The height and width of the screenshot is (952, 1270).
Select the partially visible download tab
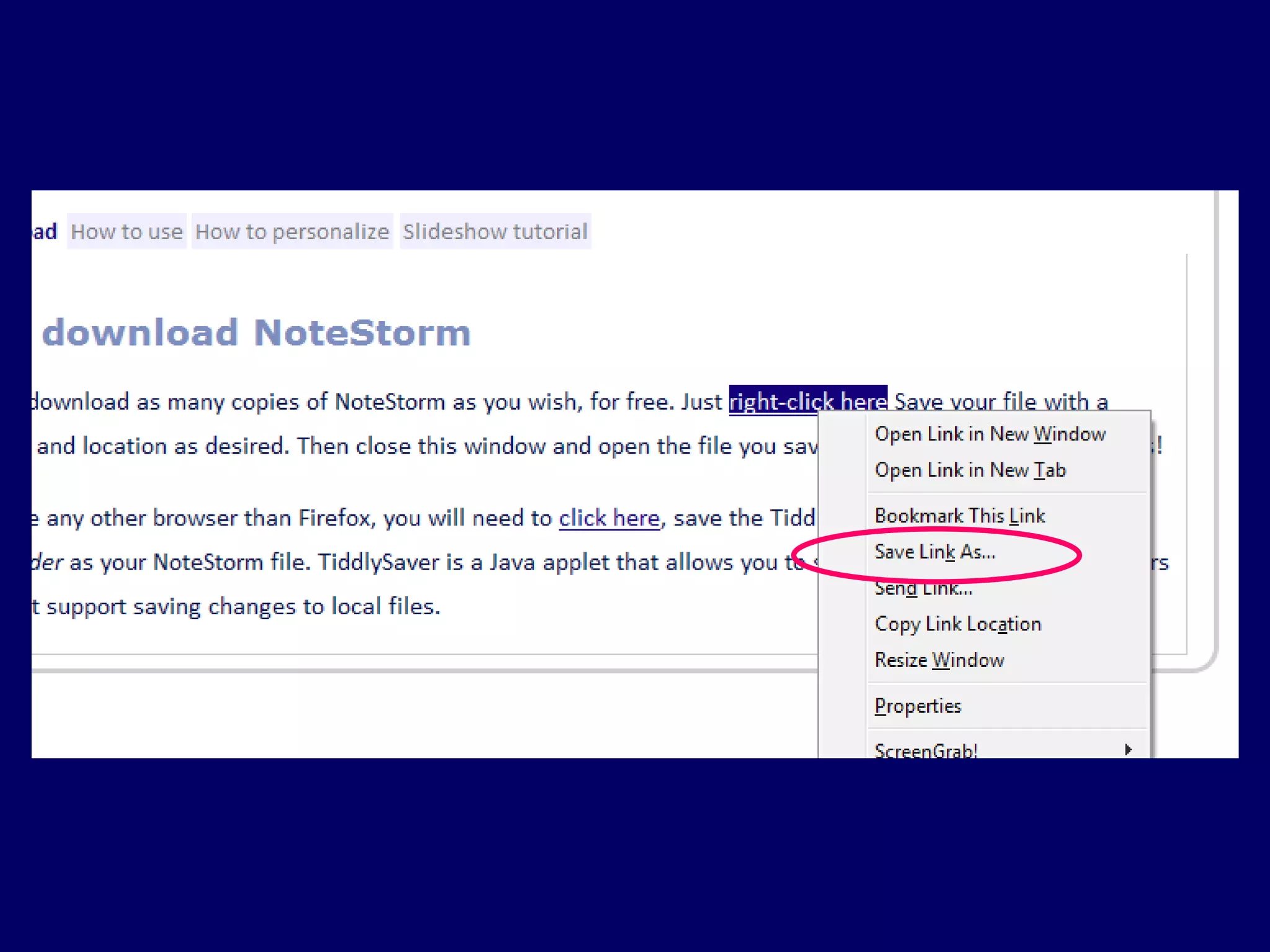pos(45,232)
